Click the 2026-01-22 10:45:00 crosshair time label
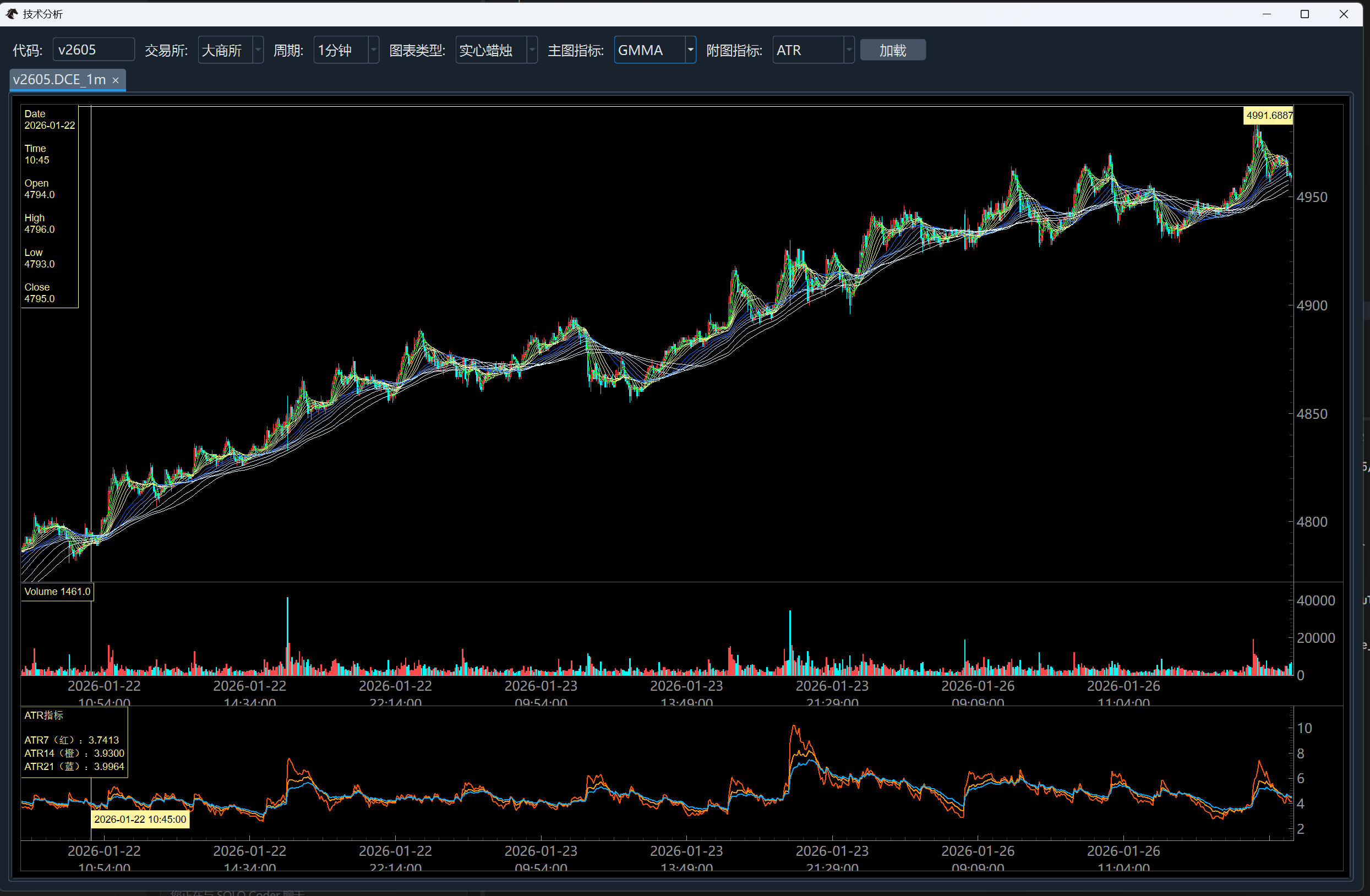Viewport: 1370px width, 896px height. click(140, 819)
